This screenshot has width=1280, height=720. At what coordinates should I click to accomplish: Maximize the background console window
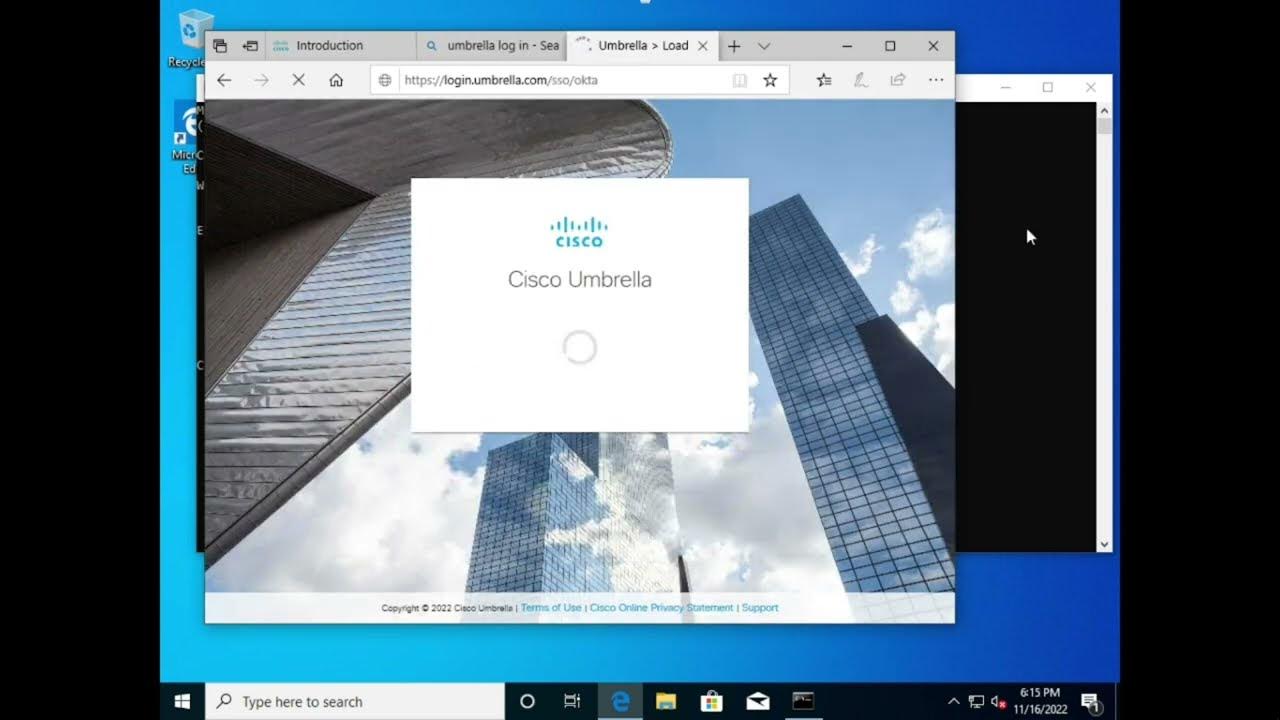pos(1048,88)
